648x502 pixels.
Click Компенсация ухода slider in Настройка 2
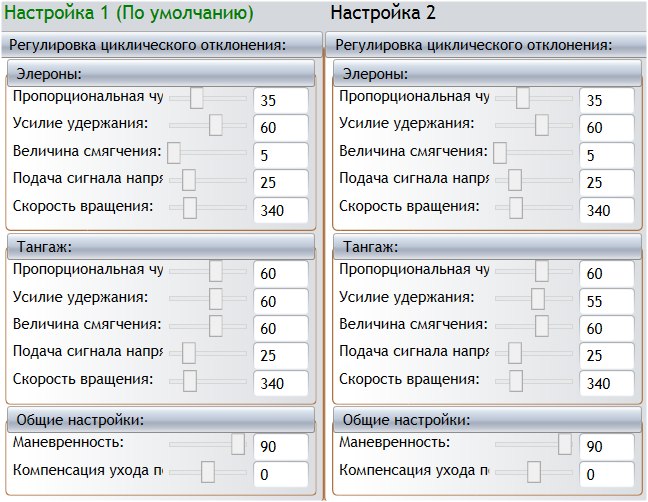pyautogui.click(x=534, y=471)
